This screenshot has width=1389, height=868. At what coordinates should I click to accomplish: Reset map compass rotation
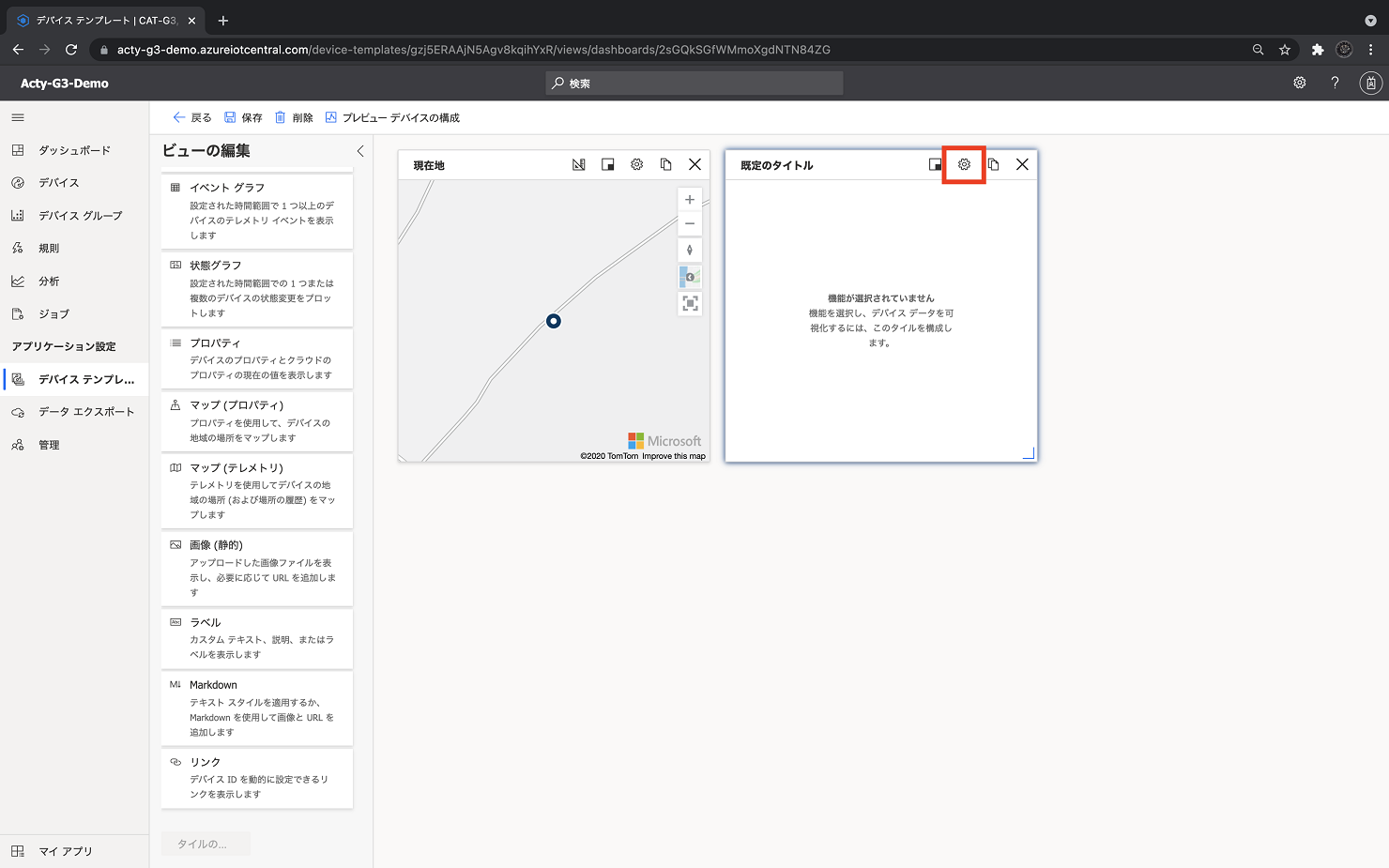pos(690,250)
